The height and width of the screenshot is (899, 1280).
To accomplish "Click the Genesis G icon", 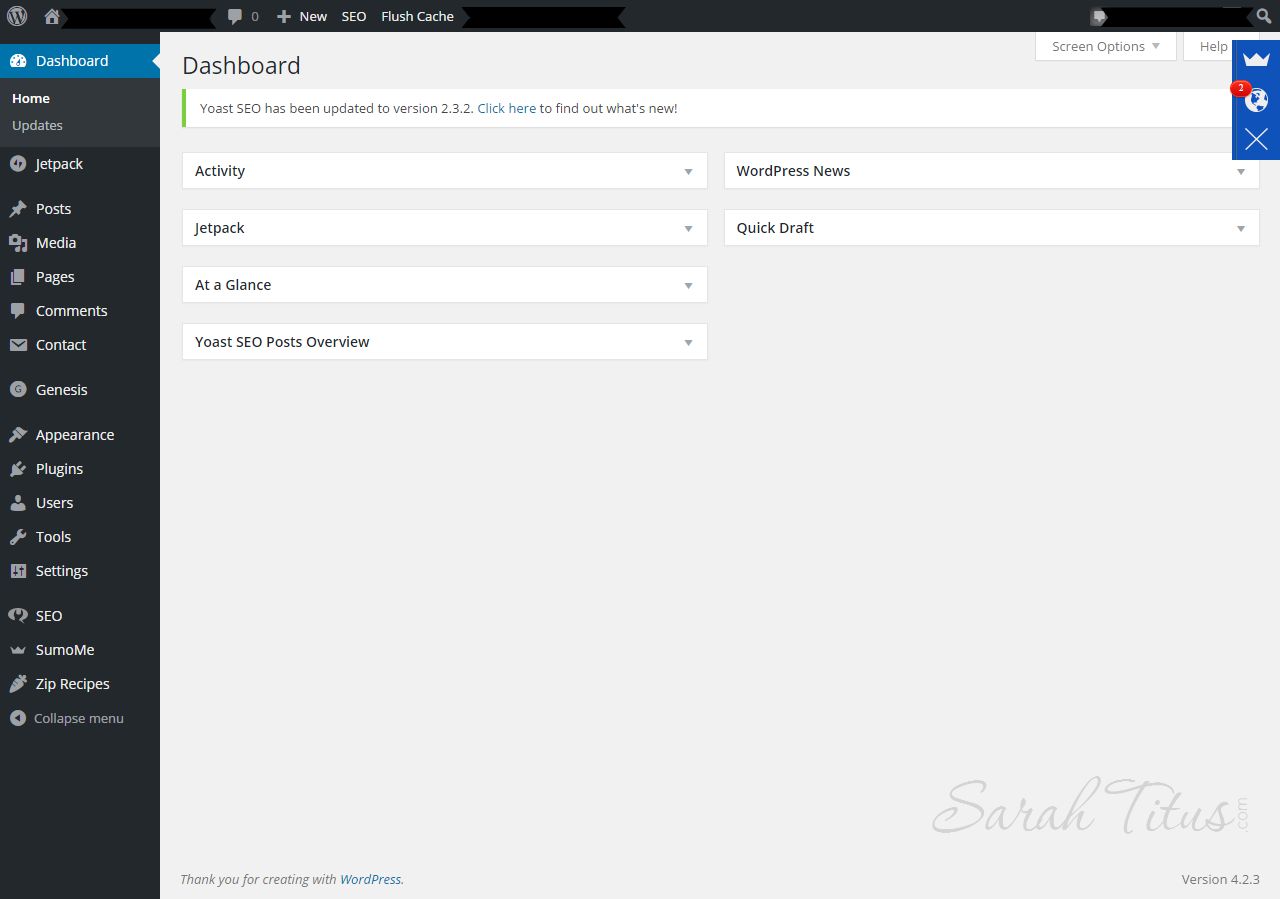I will (x=18, y=390).
